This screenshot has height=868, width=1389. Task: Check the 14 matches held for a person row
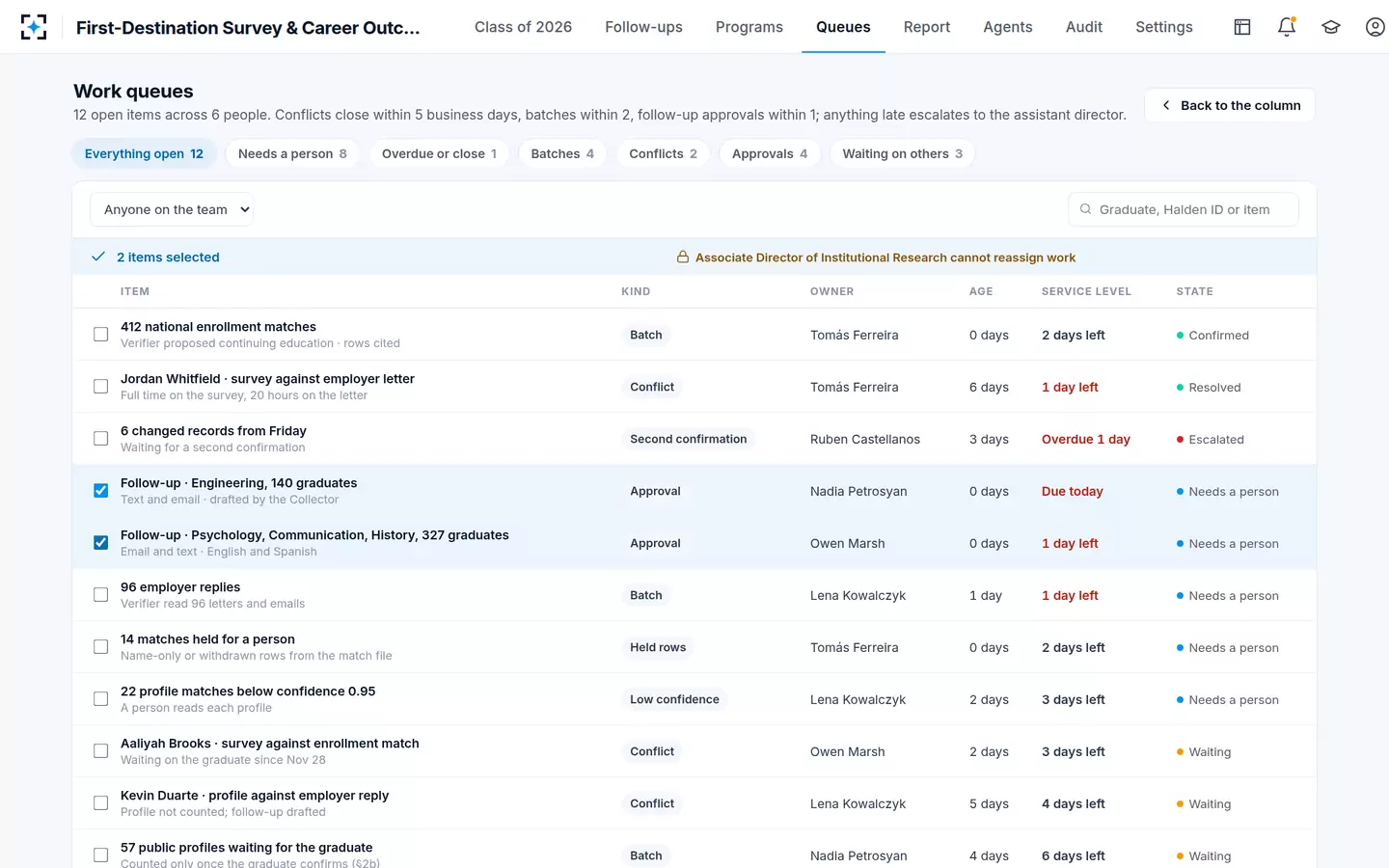pyautogui.click(x=100, y=647)
